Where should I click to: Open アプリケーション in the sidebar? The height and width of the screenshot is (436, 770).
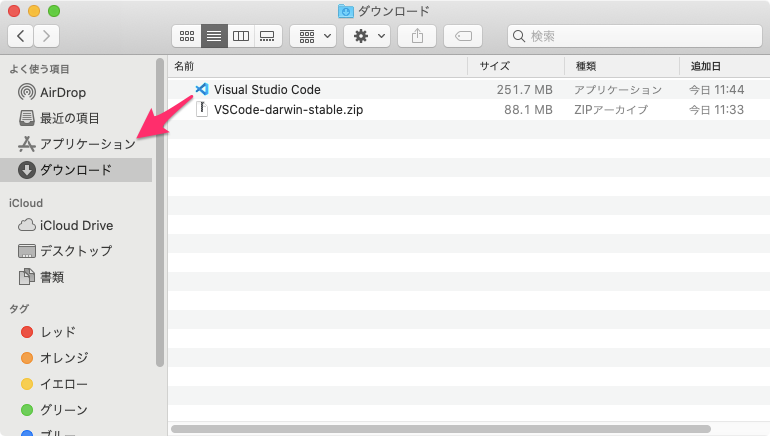click(x=76, y=144)
